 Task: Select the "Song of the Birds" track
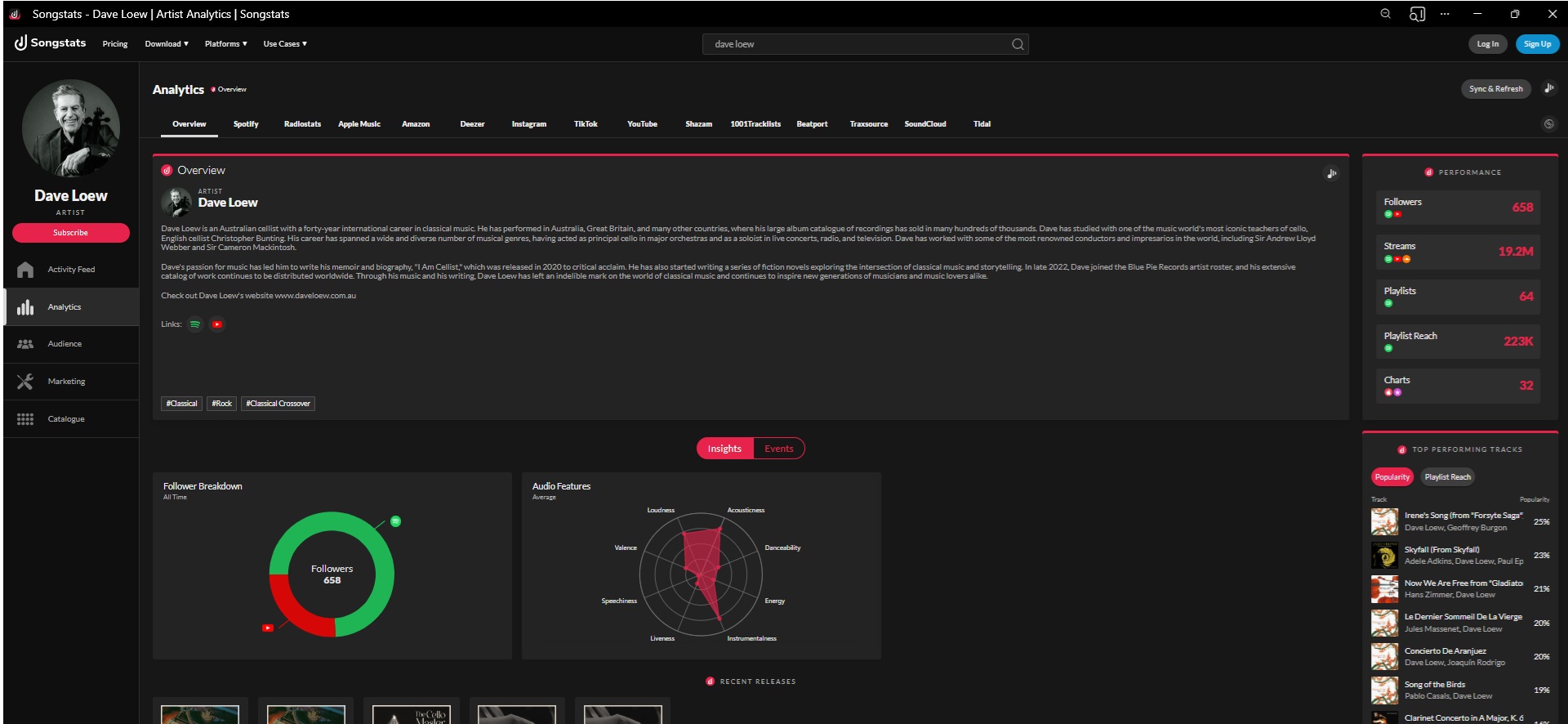[1460, 690]
